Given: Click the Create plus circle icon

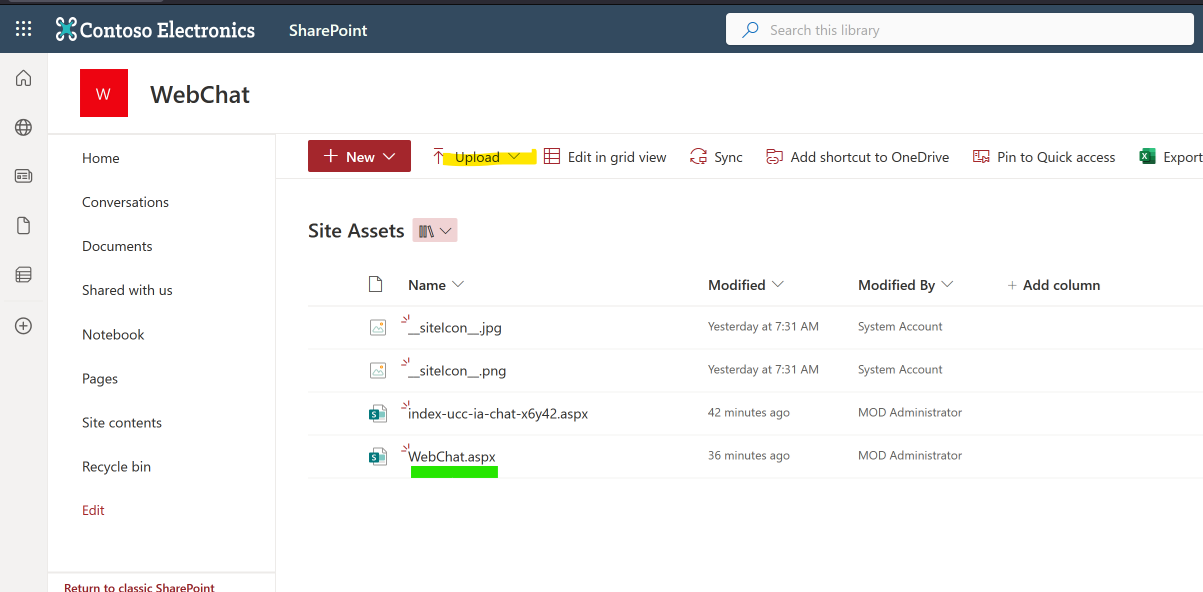Looking at the screenshot, I should pyautogui.click(x=23, y=325).
